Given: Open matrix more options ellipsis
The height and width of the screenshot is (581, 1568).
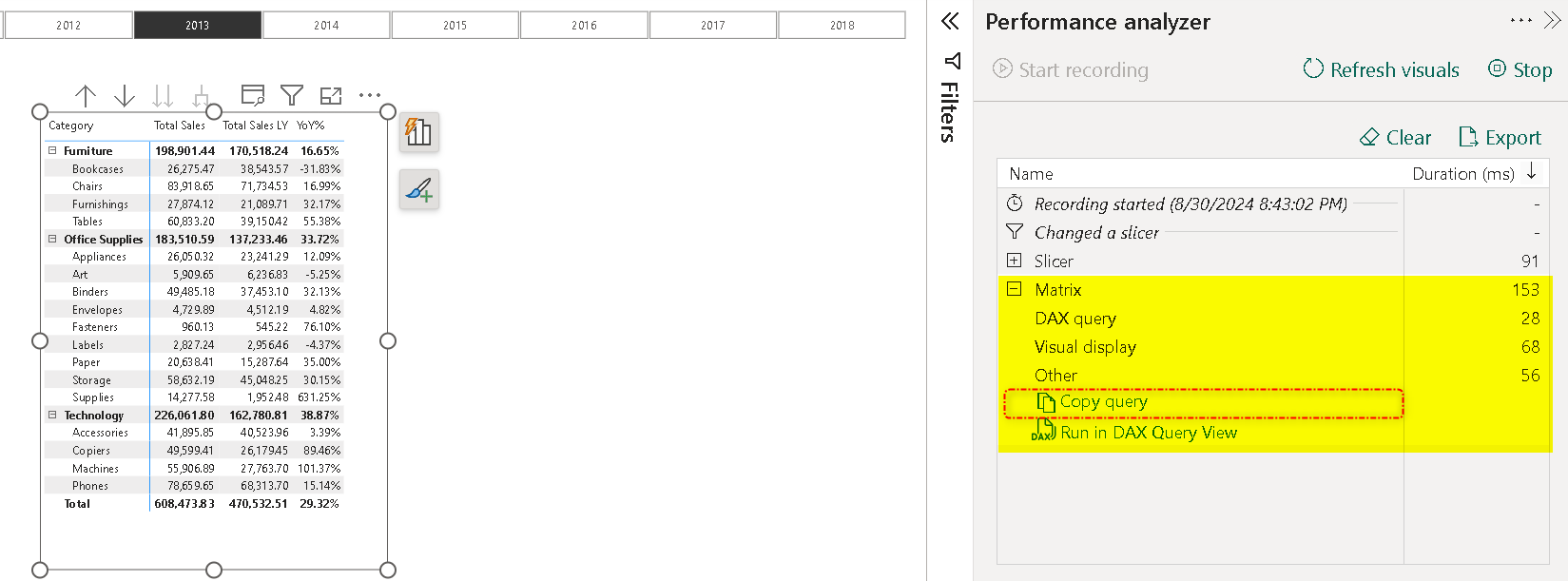Looking at the screenshot, I should click(370, 95).
